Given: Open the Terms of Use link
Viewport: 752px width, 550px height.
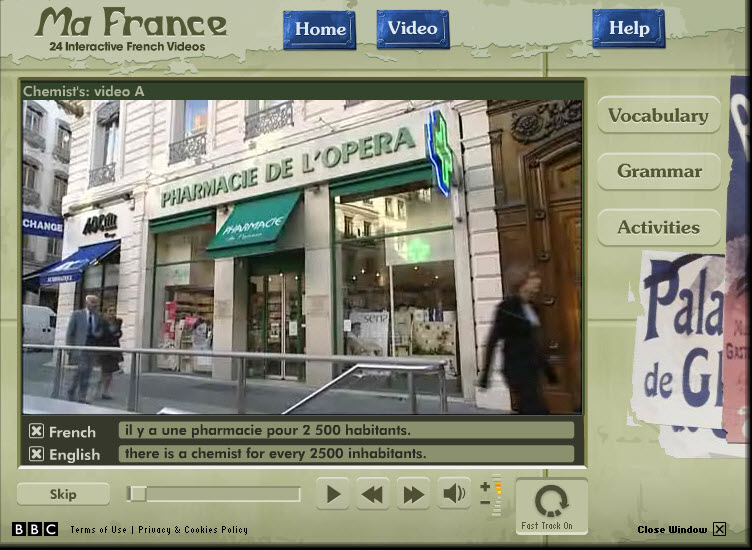Looking at the screenshot, I should [98, 529].
